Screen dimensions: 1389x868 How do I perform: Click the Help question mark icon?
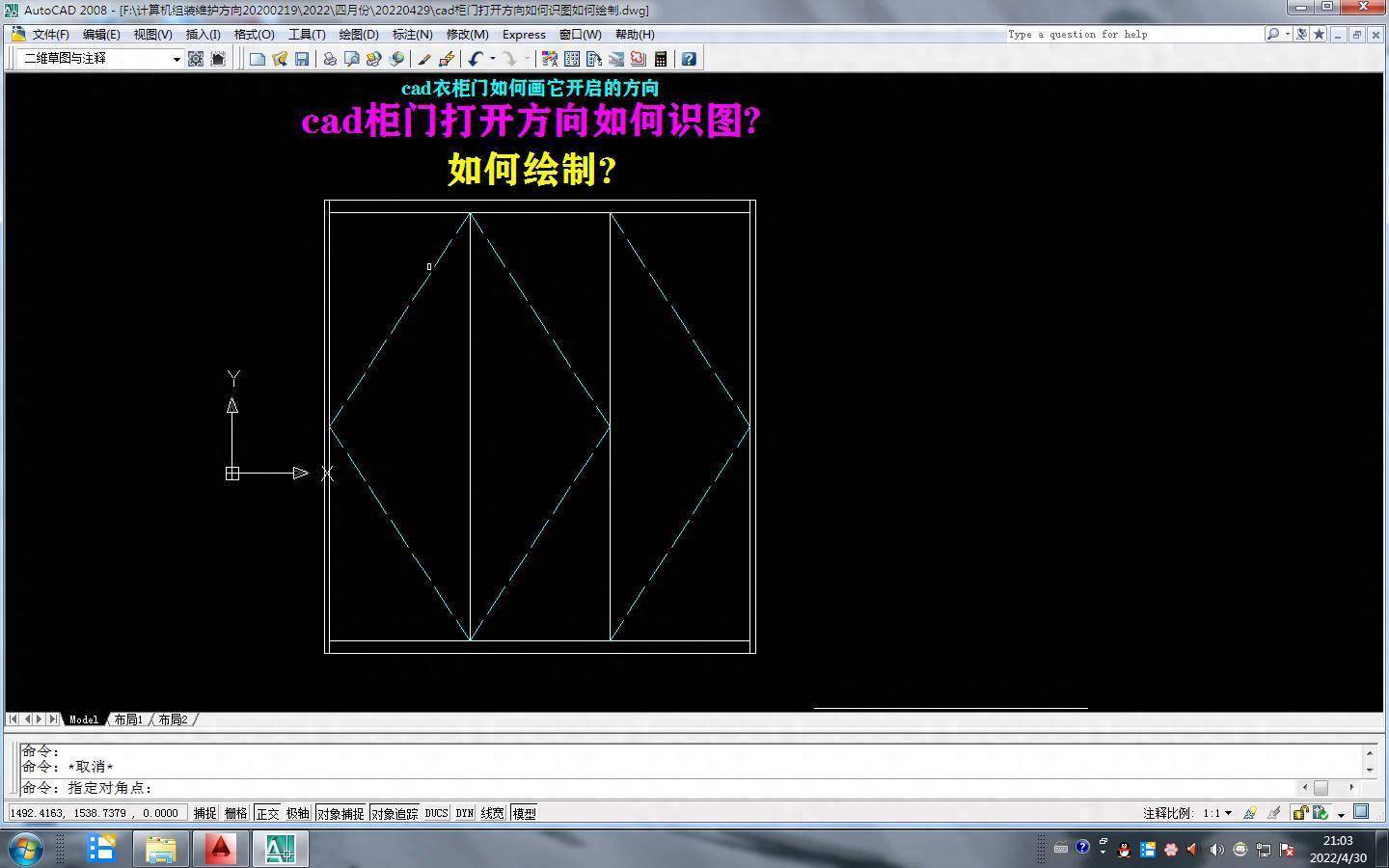click(689, 59)
